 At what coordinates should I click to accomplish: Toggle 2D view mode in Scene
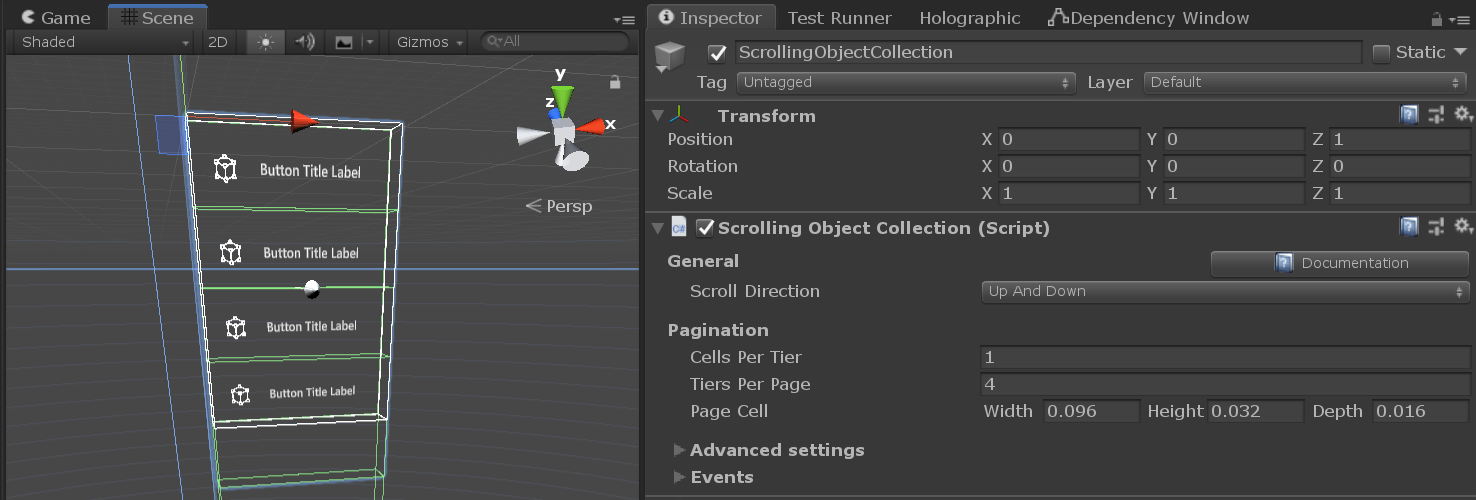[x=217, y=42]
